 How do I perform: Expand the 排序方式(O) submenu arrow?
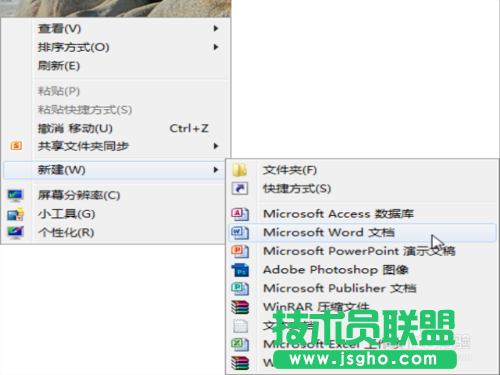(216, 47)
